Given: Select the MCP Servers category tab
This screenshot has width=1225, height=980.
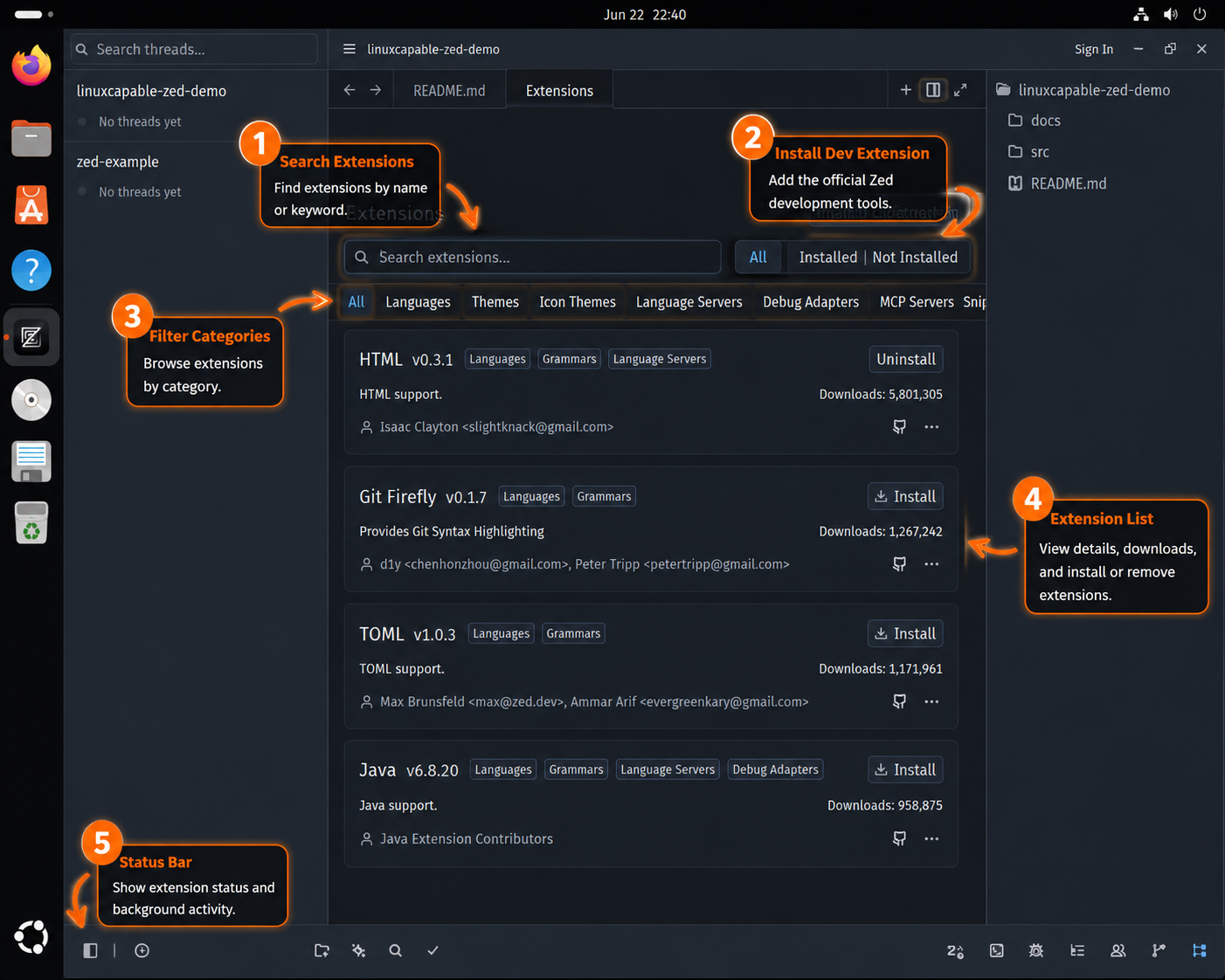Looking at the screenshot, I should point(917,302).
